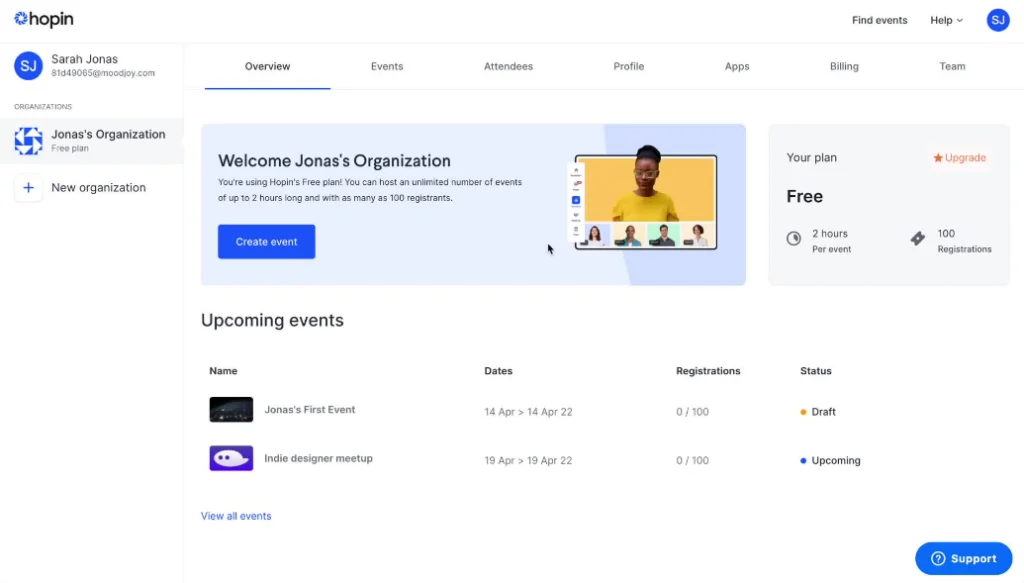The height and width of the screenshot is (583, 1024).
Task: Click the Upcoming status label
Action: 836,460
